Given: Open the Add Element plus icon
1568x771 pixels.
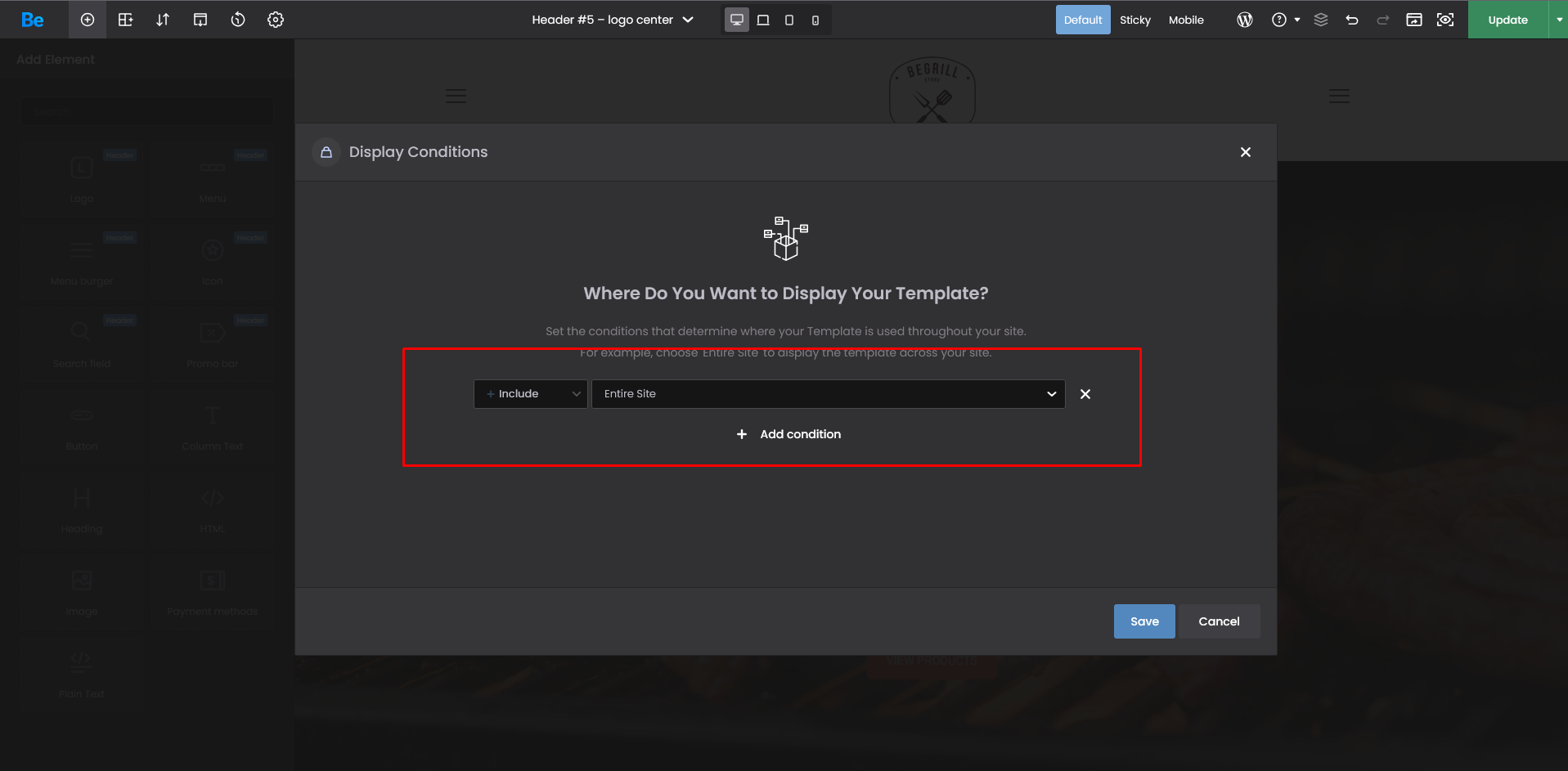Looking at the screenshot, I should click(x=88, y=20).
